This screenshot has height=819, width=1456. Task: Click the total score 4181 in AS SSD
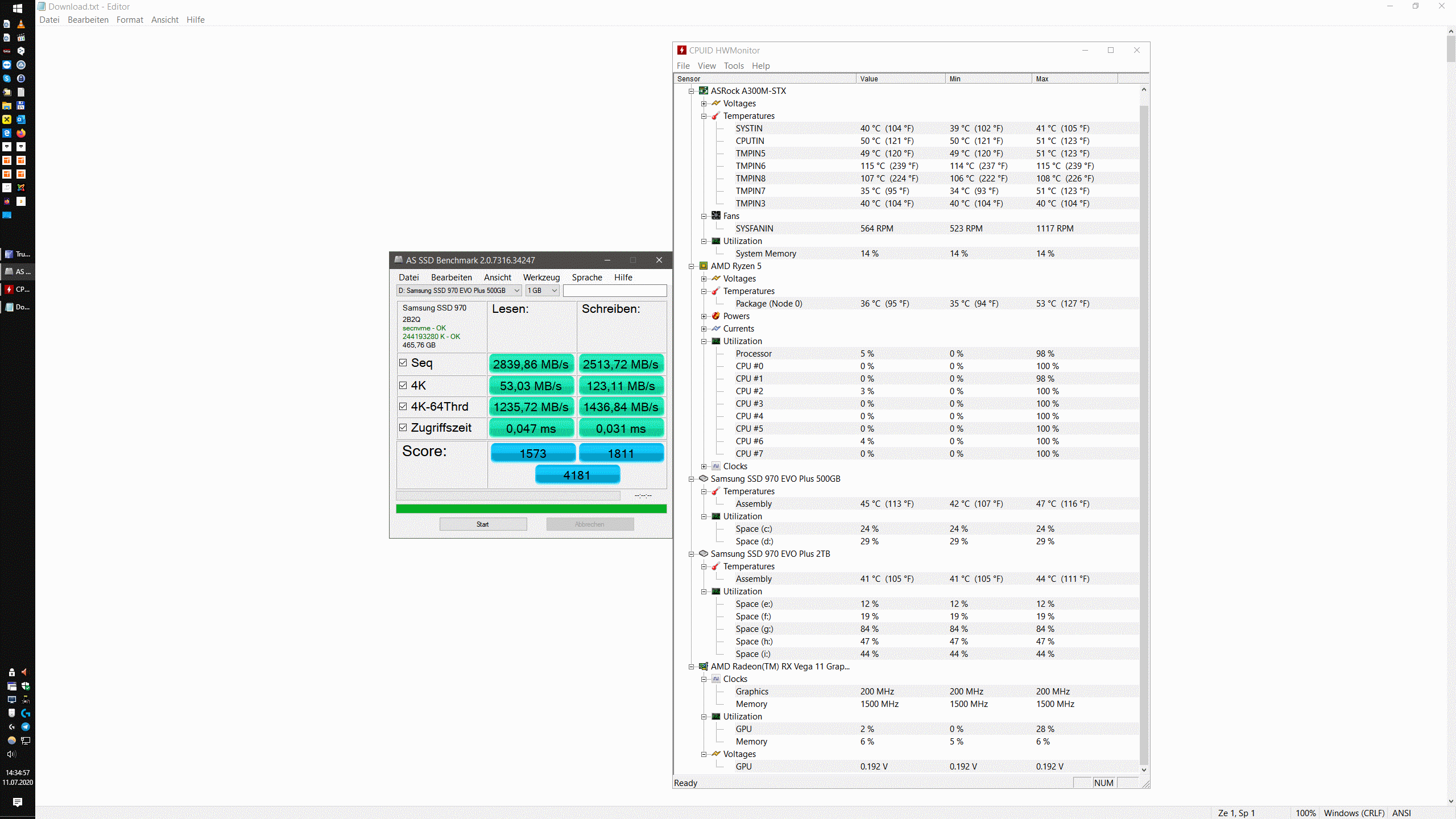coord(577,475)
